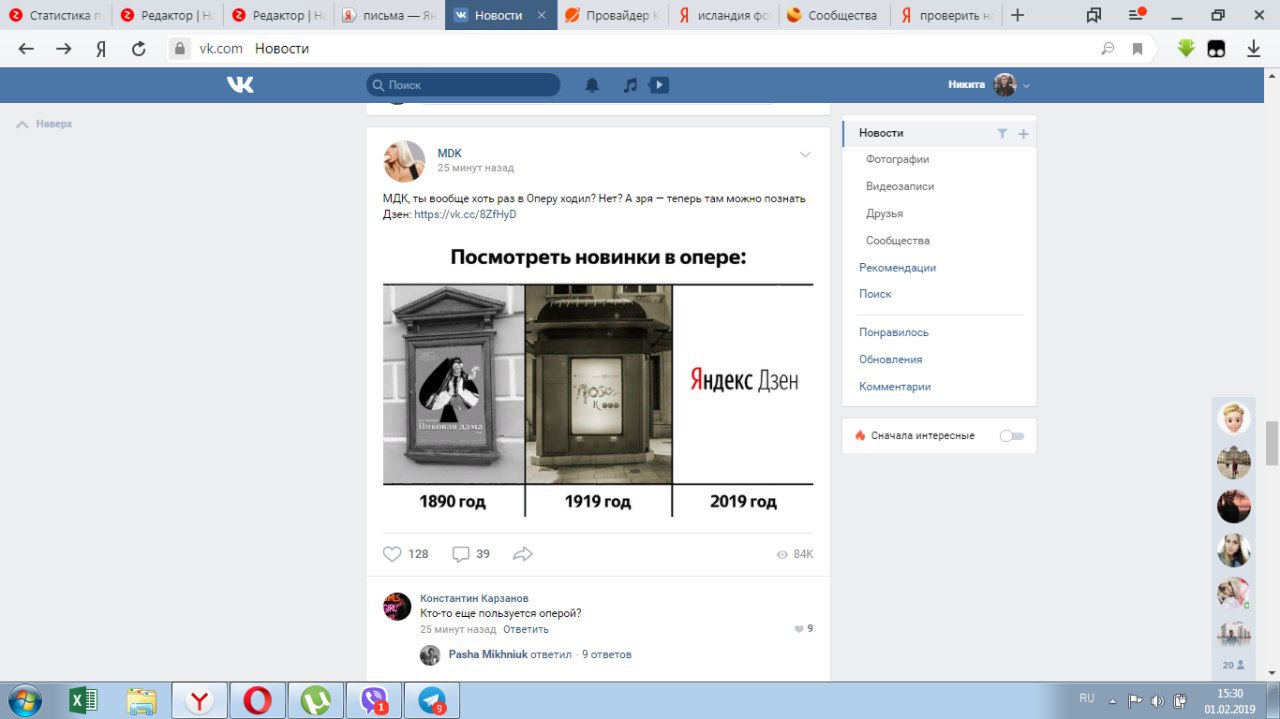Share the MDK post with arrow icon
The height and width of the screenshot is (719, 1280).
click(522, 554)
